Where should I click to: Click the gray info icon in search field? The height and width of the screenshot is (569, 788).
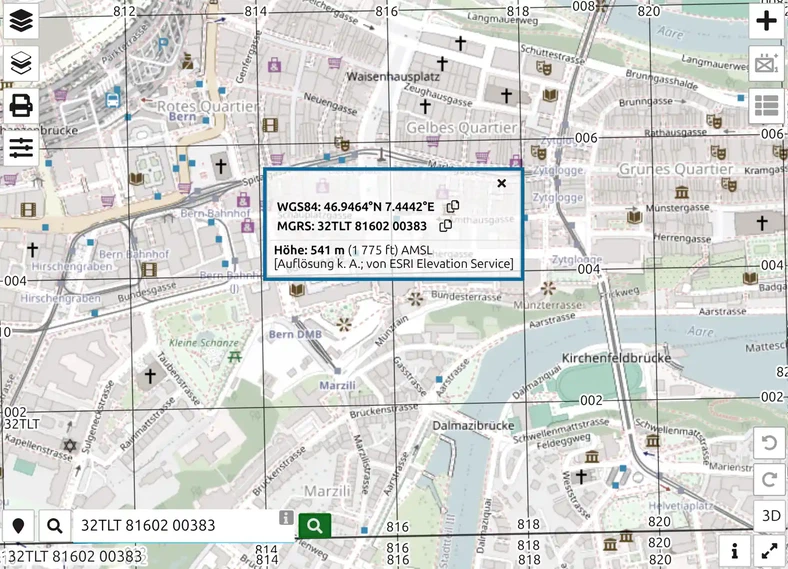pyautogui.click(x=286, y=517)
